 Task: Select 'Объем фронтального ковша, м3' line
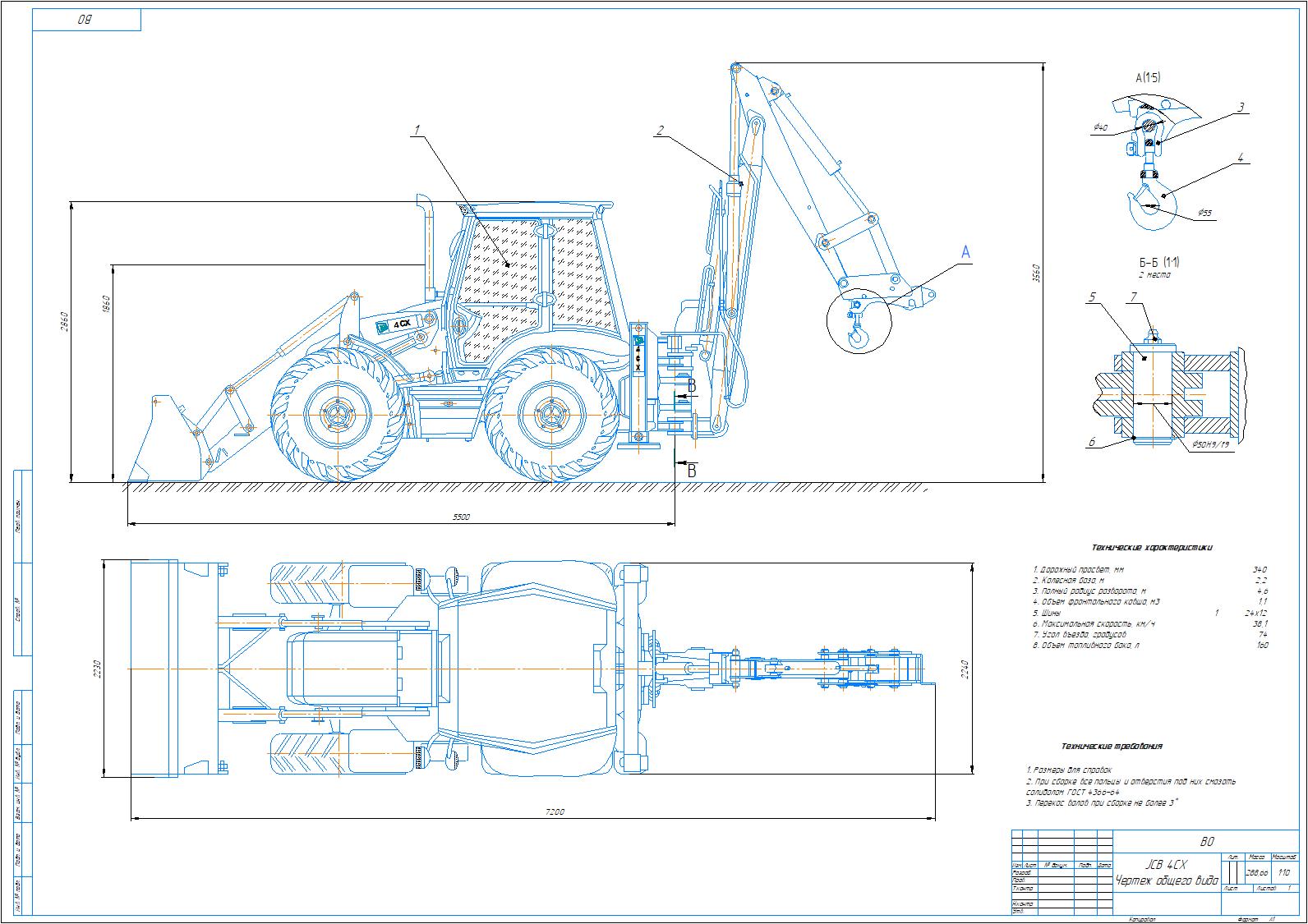1096,602
